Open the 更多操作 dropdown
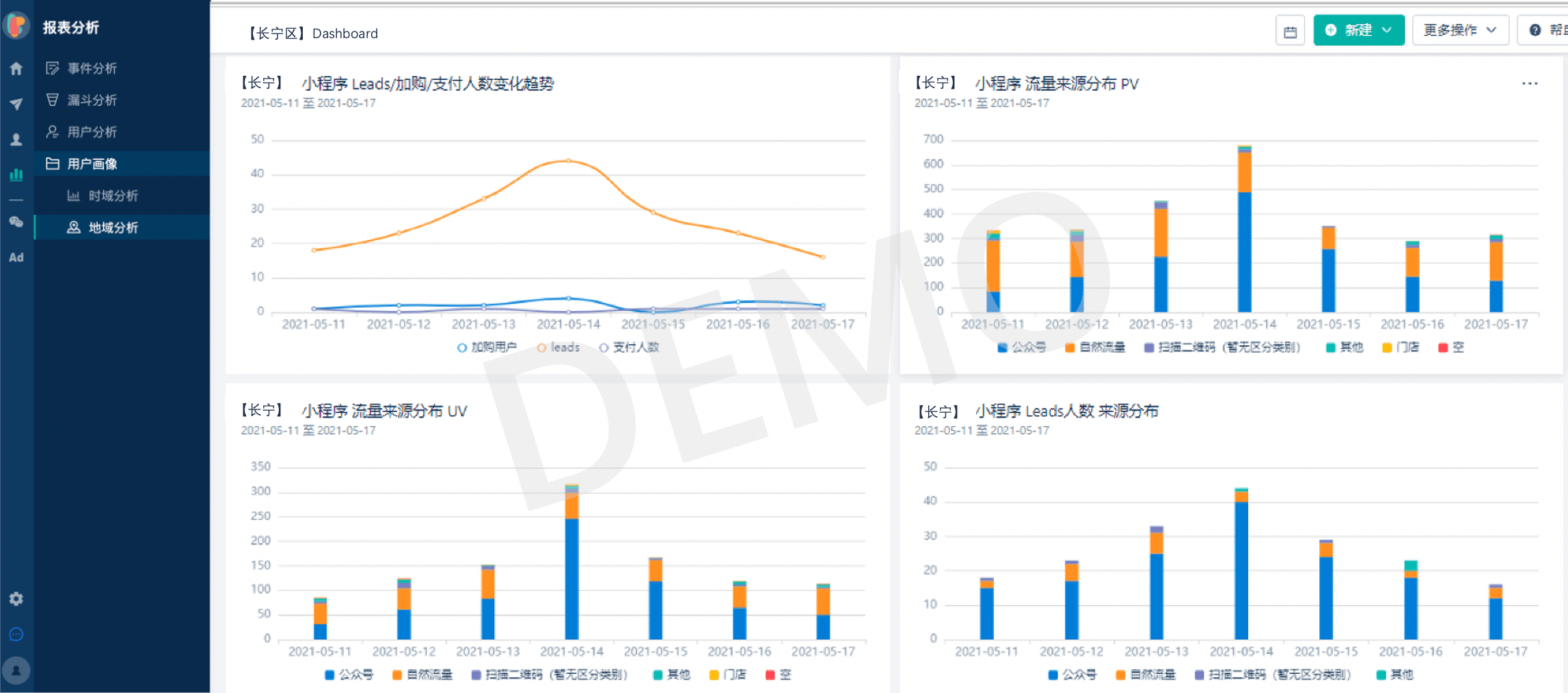The height and width of the screenshot is (693, 1568). 1459,31
